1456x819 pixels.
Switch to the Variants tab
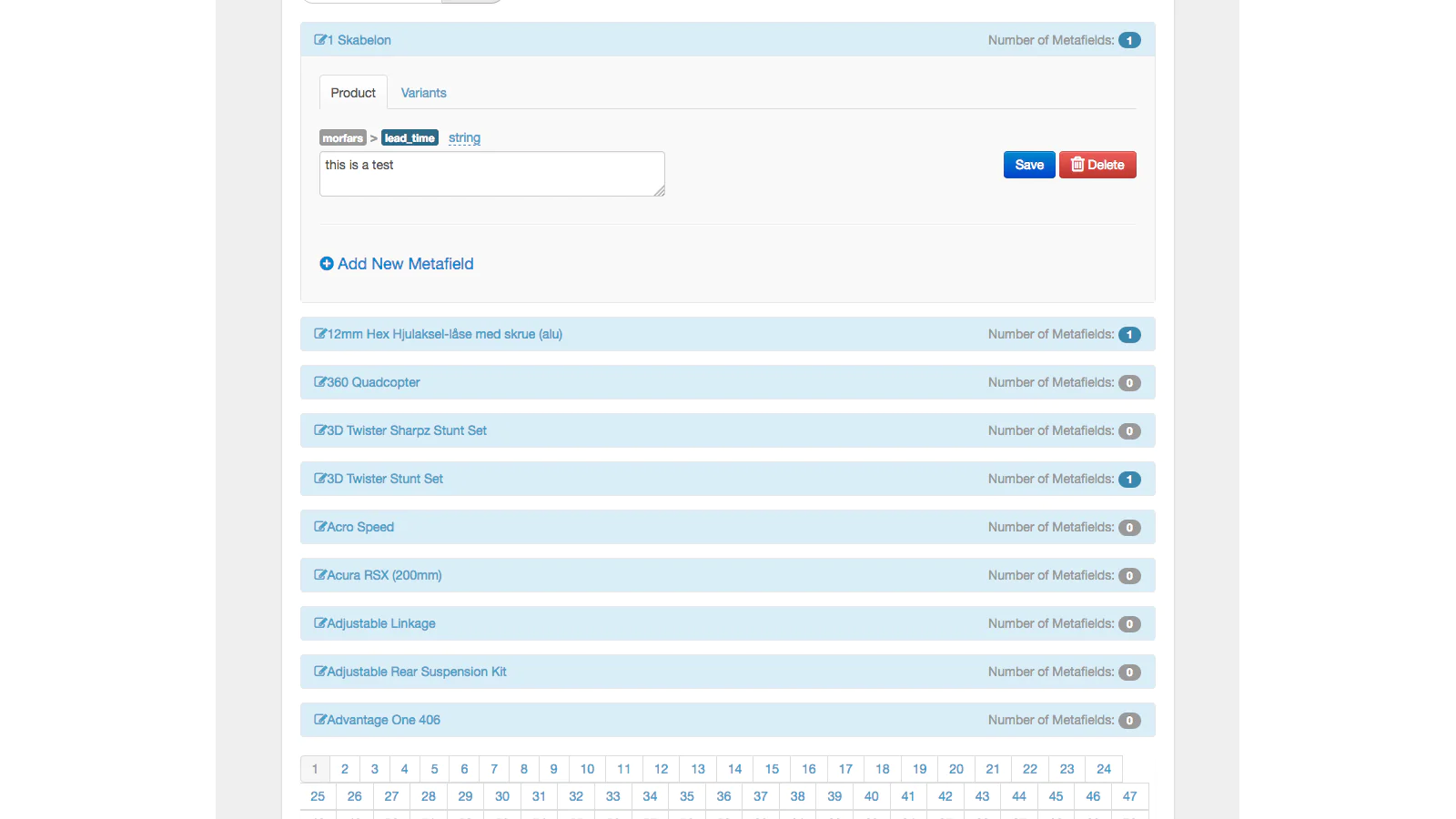(x=424, y=93)
